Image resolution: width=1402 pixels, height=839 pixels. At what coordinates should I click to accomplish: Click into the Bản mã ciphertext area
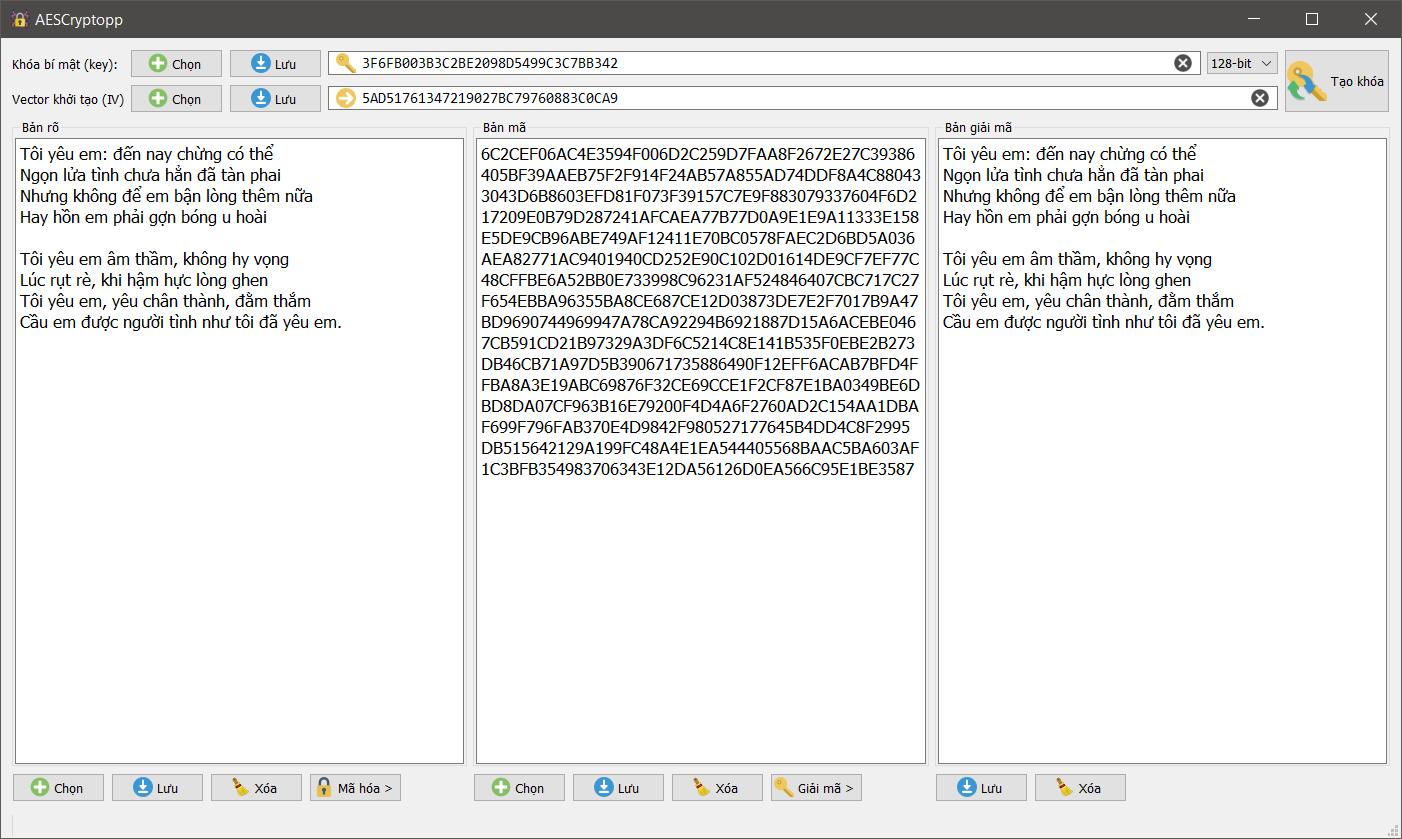coord(701,451)
